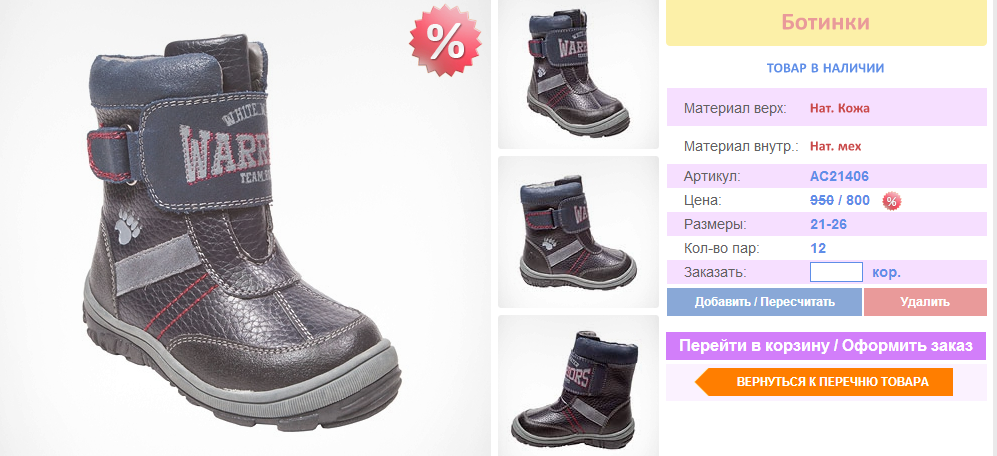Click the Добавить / Пересчитать button

click(x=764, y=302)
